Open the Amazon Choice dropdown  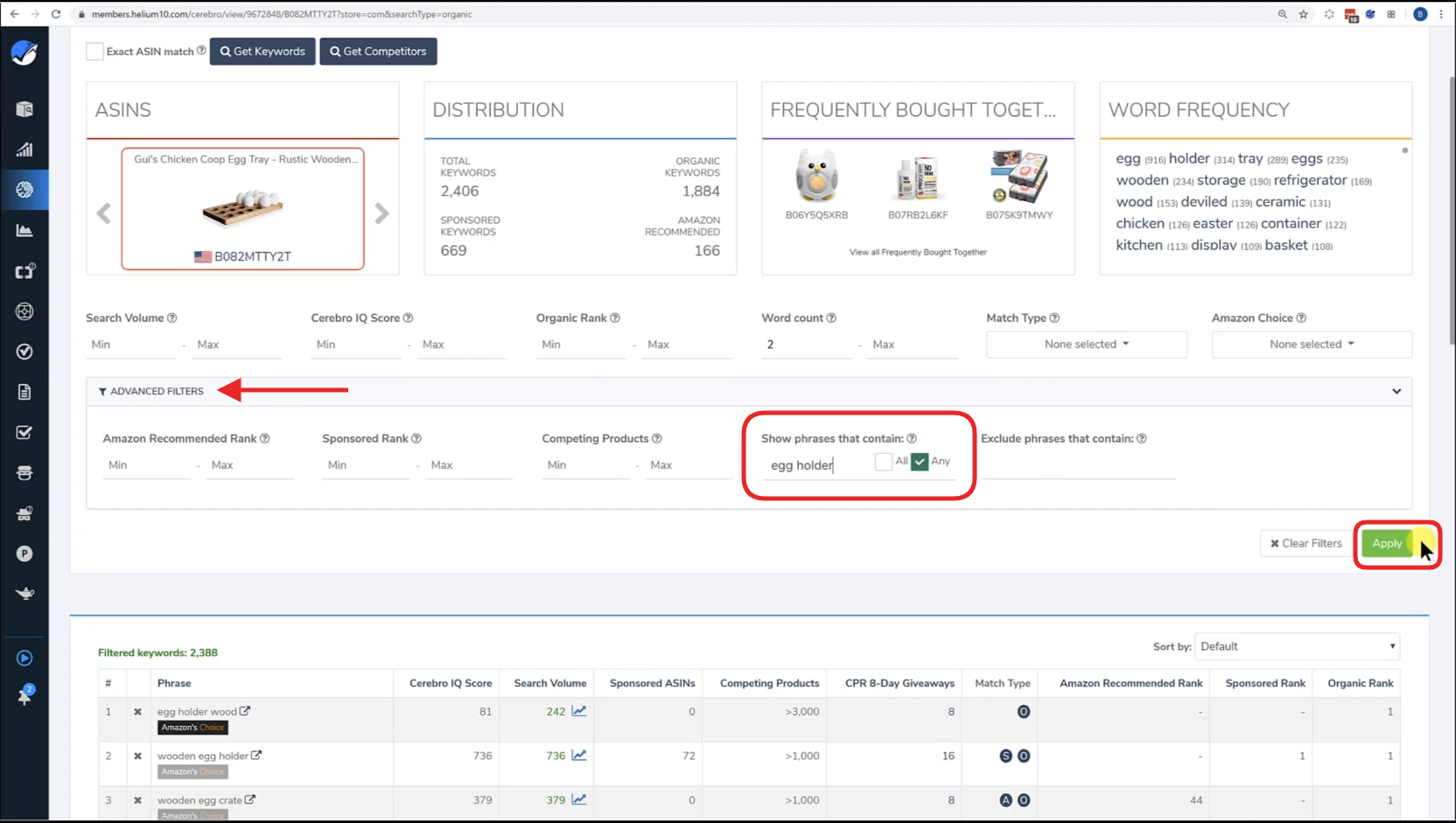1311,345
